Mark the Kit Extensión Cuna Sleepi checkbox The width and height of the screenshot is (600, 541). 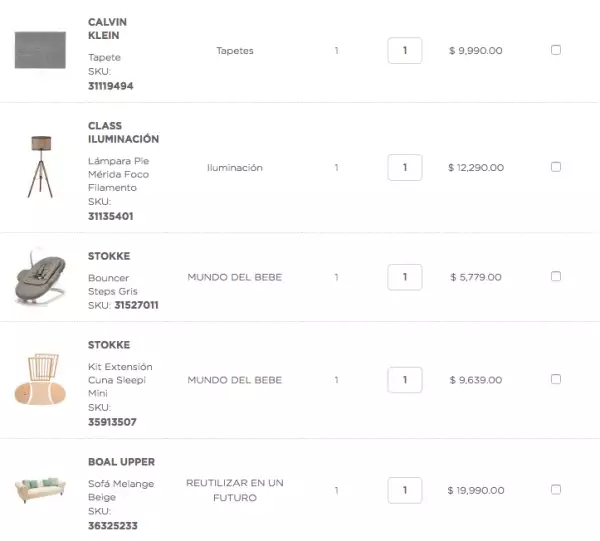click(x=556, y=380)
